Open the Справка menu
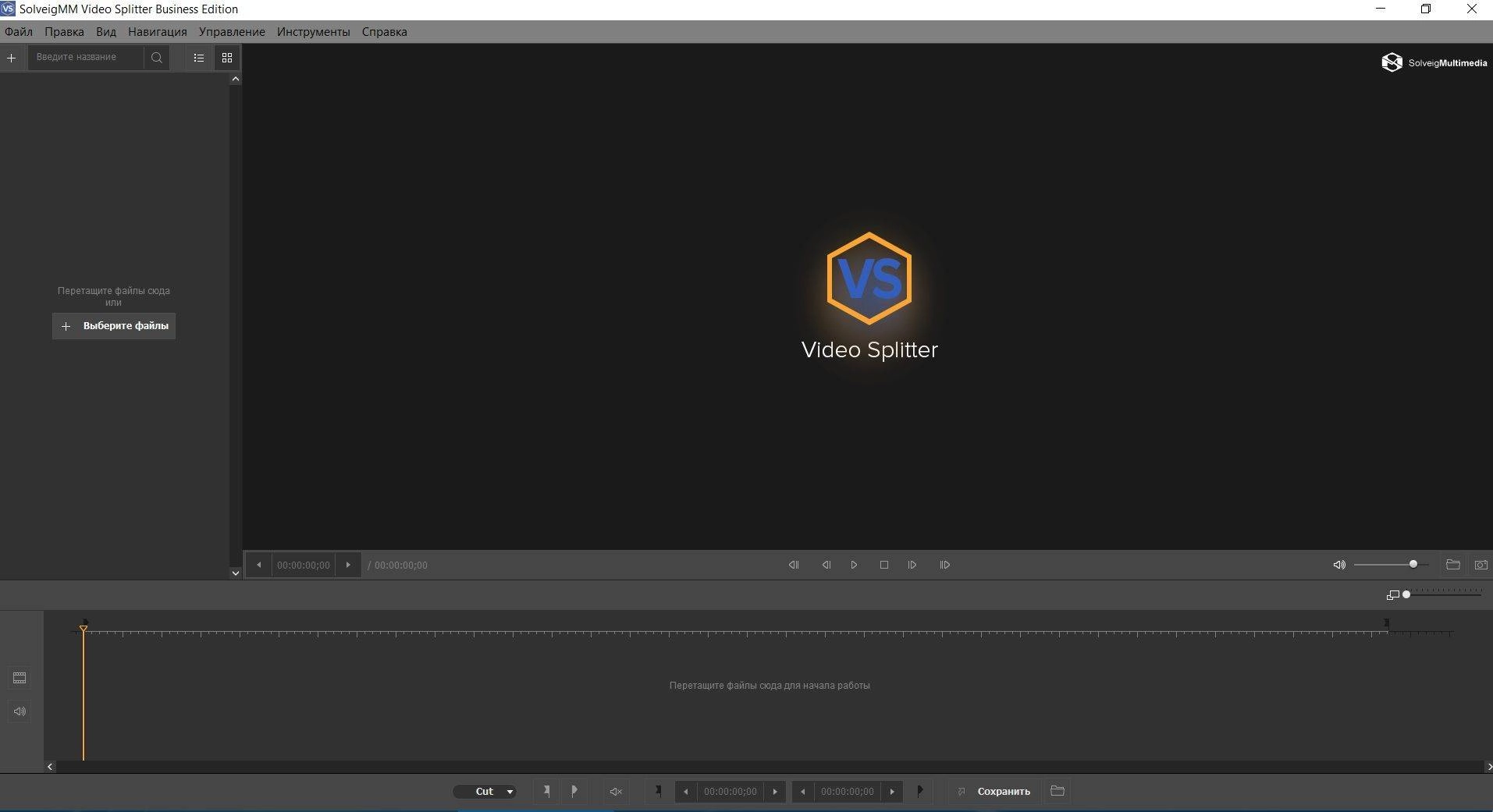Screen dimensions: 1493x812 pyautogui.click(x=384, y=32)
